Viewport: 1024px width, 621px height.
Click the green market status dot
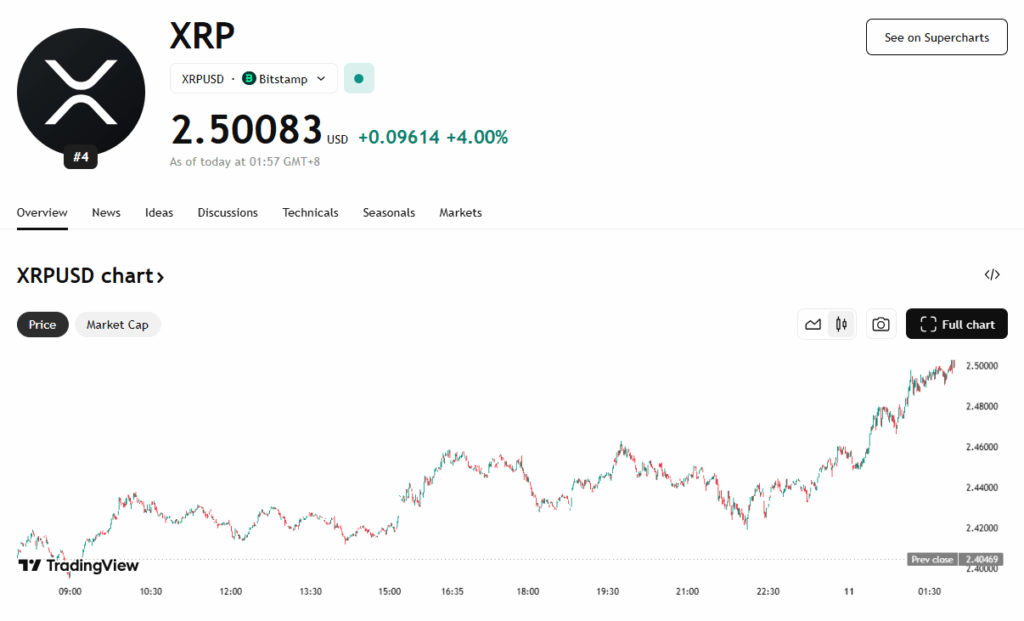point(359,78)
